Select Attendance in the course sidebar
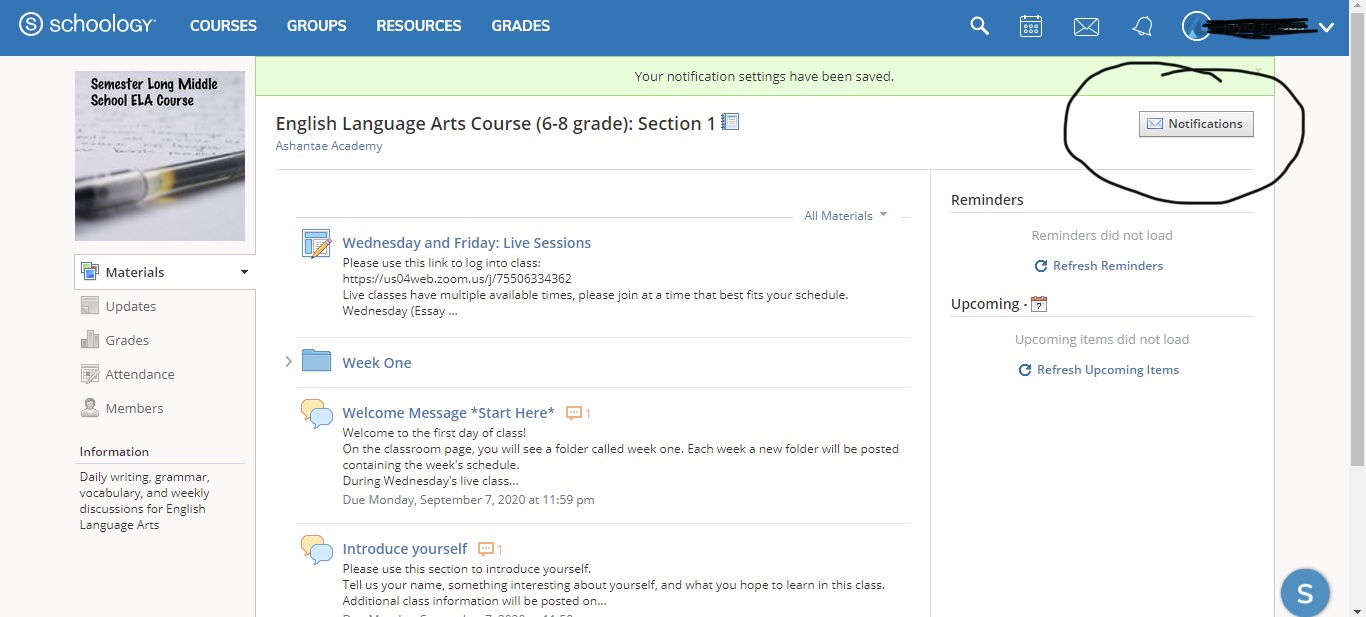This screenshot has width=1366, height=617. pyautogui.click(x=139, y=374)
